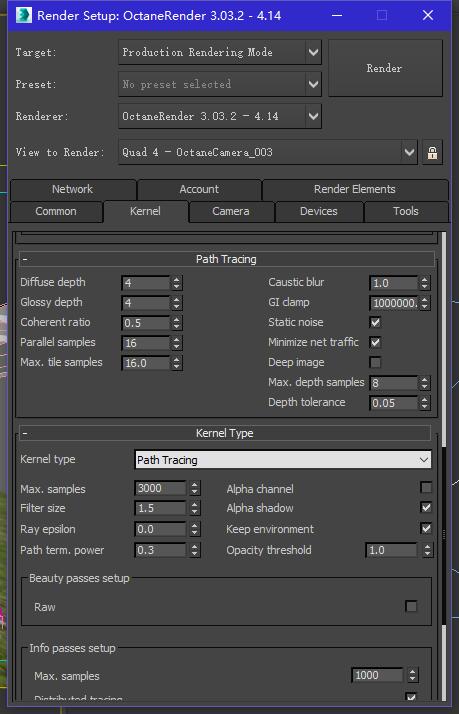Click the Coherent ratio field
459x714 pixels.
pos(146,323)
